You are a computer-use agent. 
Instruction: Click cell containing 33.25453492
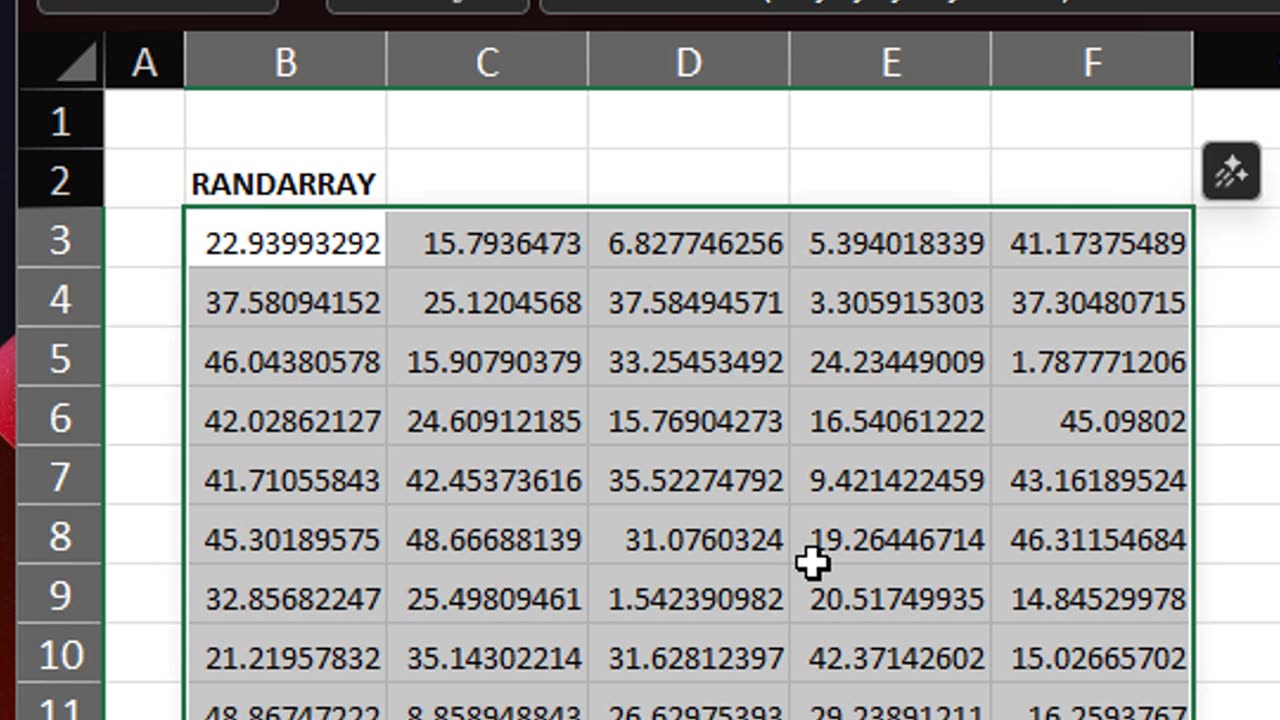[689, 357]
